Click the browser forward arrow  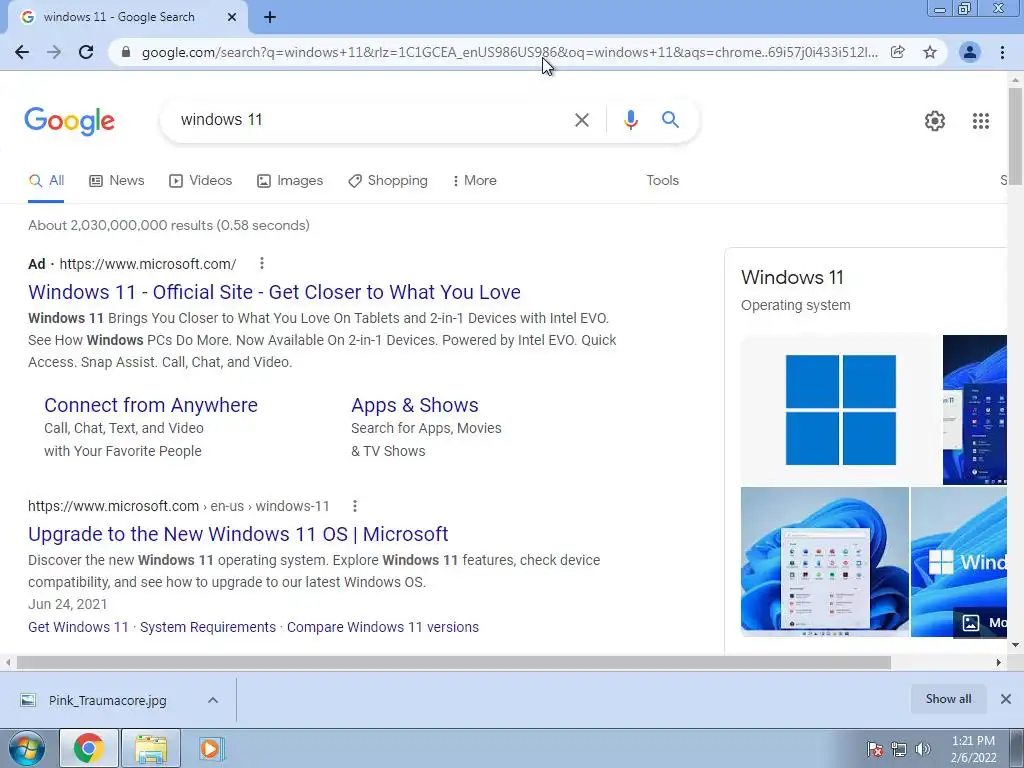(54, 52)
